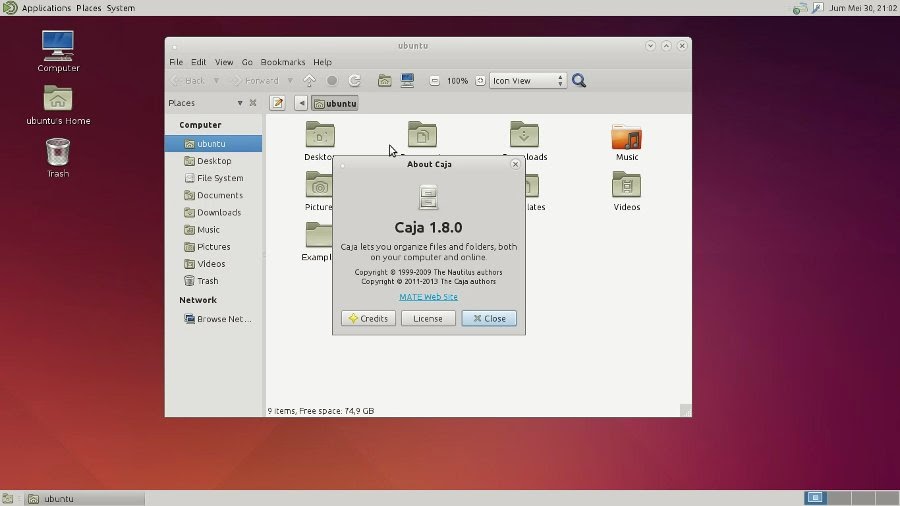Viewport: 900px width, 506px height.
Task: Select Documents in sidebar
Action: pos(214,195)
